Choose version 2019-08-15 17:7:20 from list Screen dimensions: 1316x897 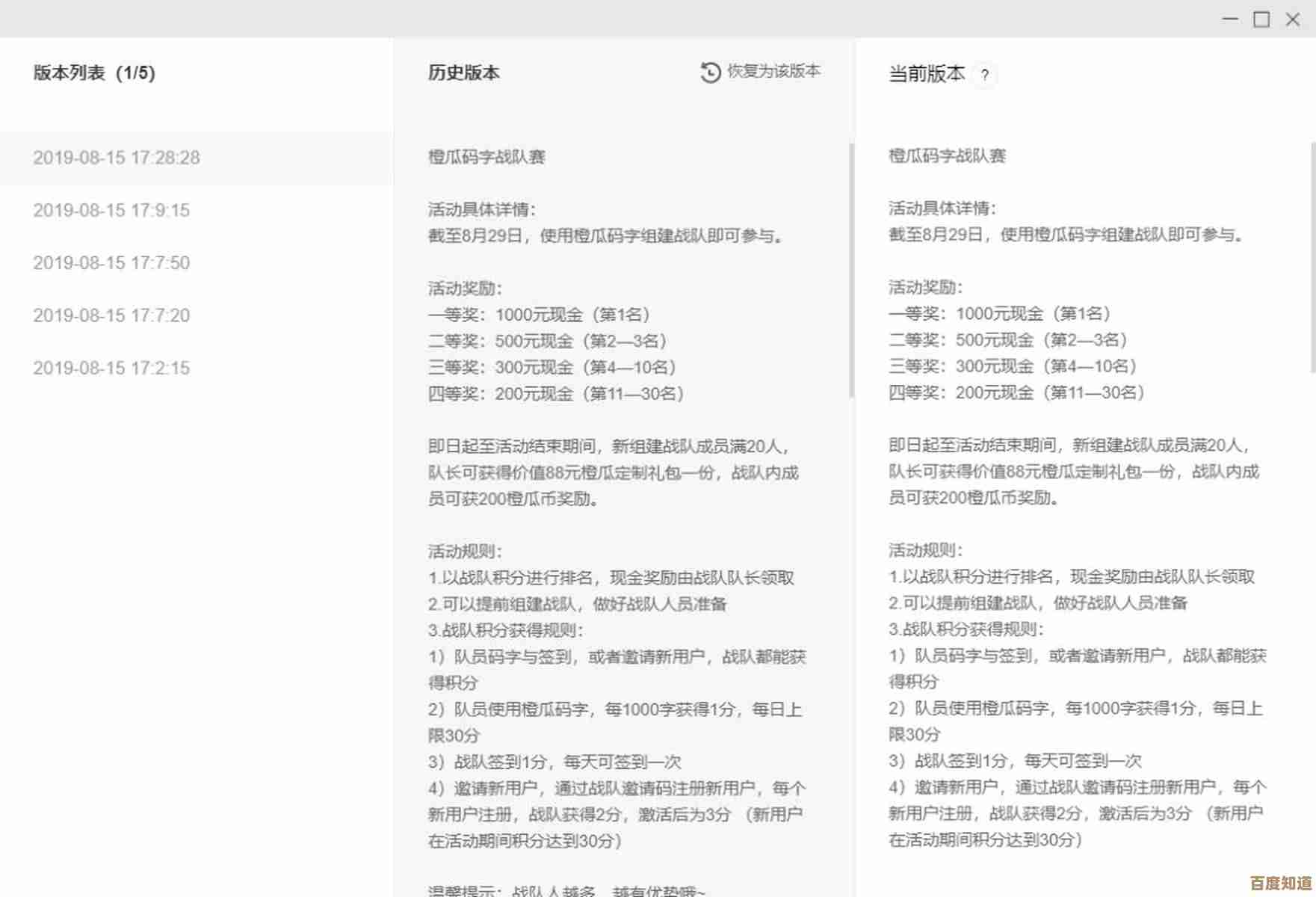(x=111, y=315)
